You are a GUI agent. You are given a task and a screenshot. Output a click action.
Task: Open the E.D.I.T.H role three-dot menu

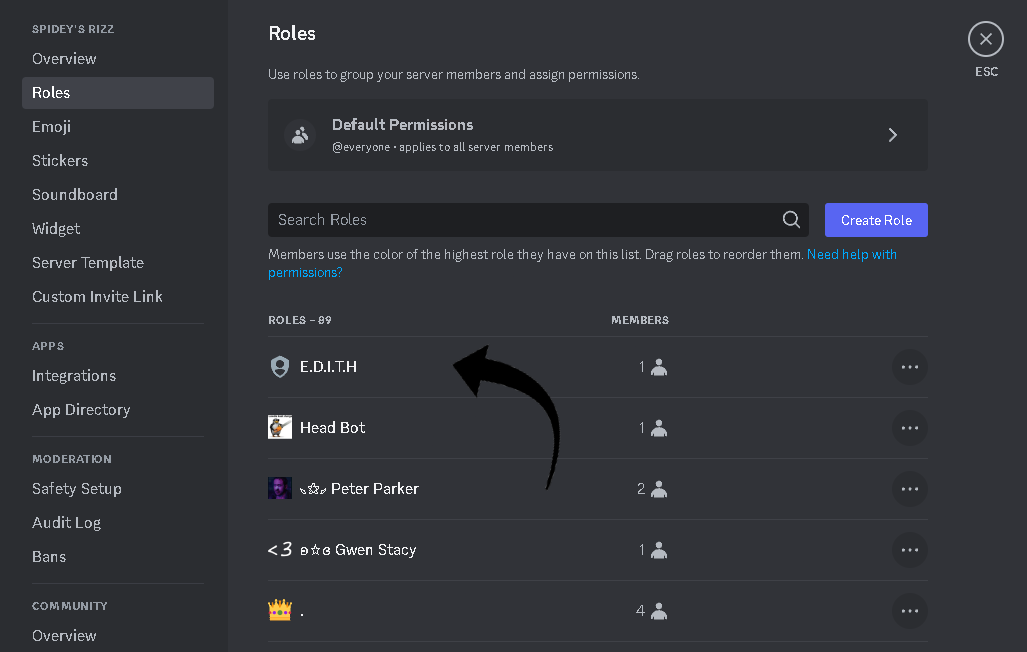(x=909, y=367)
